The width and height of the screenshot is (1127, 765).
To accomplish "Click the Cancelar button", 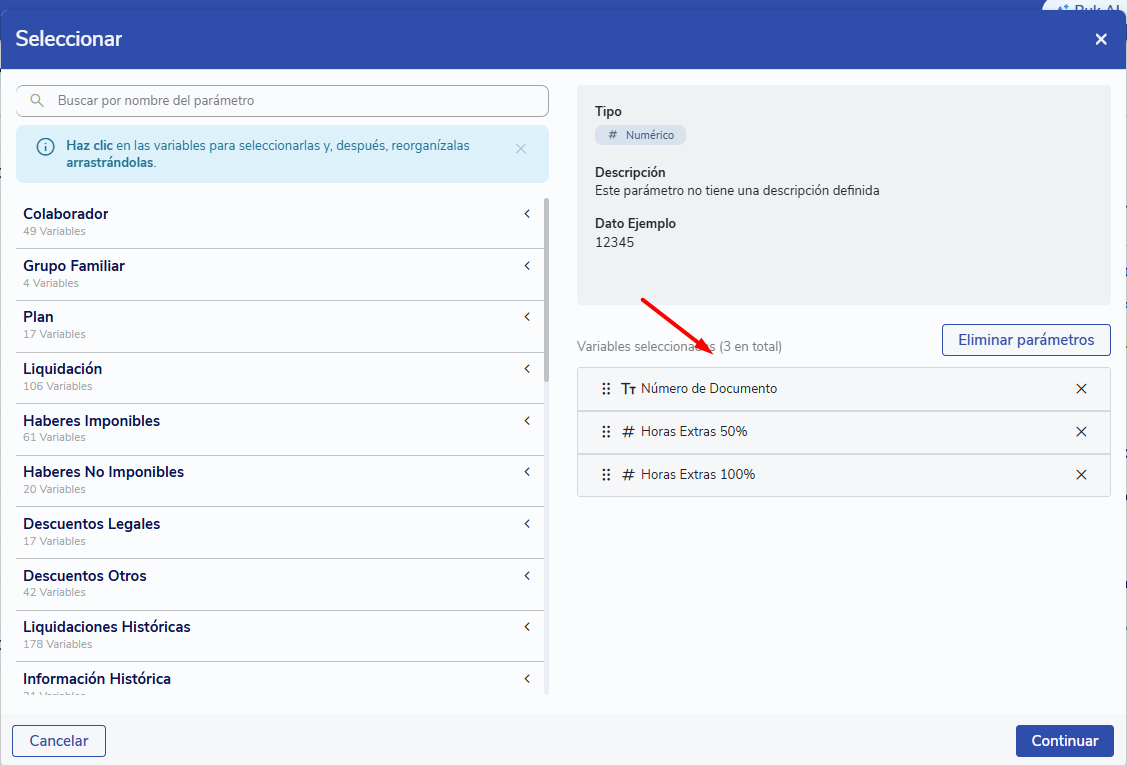I will [x=59, y=741].
